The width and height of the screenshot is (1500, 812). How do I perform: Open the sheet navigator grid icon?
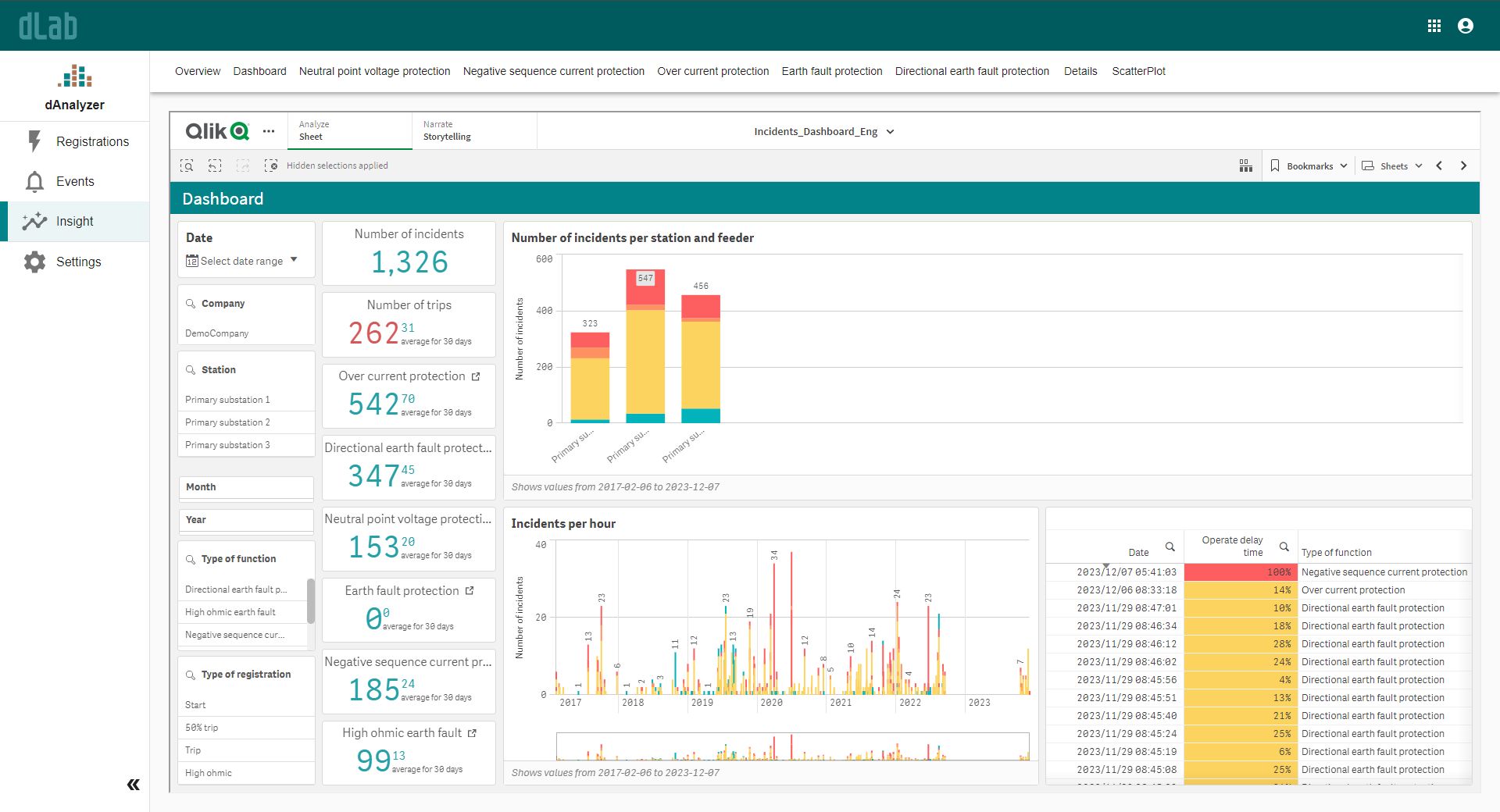point(1246,166)
